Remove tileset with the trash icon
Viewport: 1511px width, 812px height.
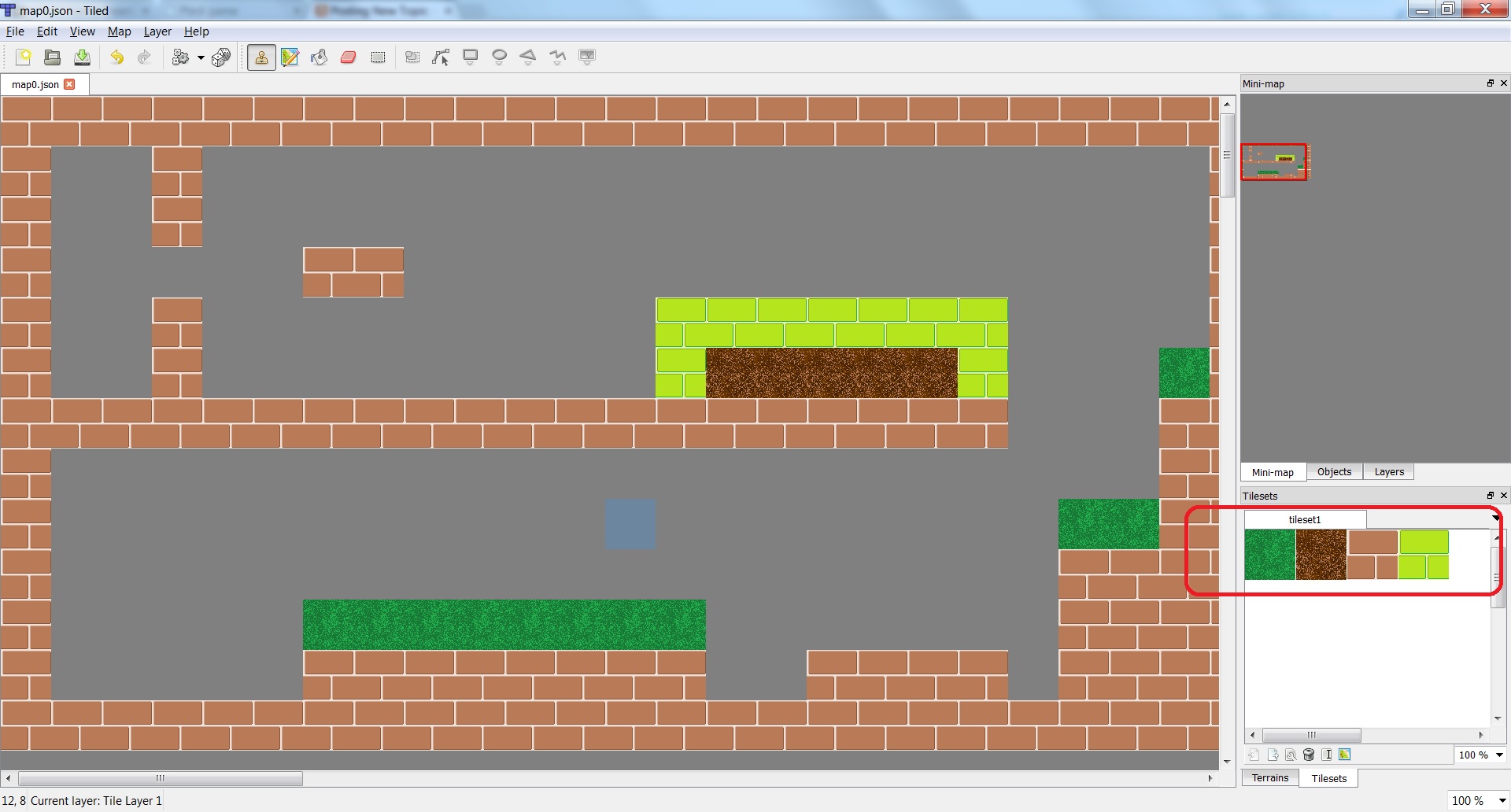click(x=1309, y=755)
